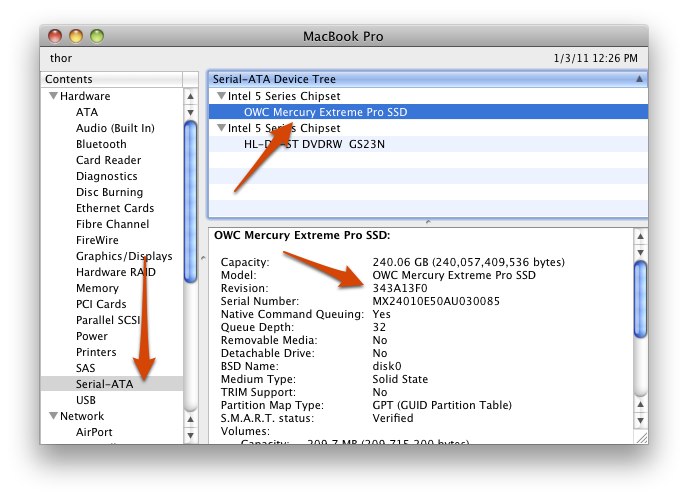This screenshot has width=688, height=499.
Task: Click sidebar scrollbar bottom up arrow
Action: [x=190, y=419]
